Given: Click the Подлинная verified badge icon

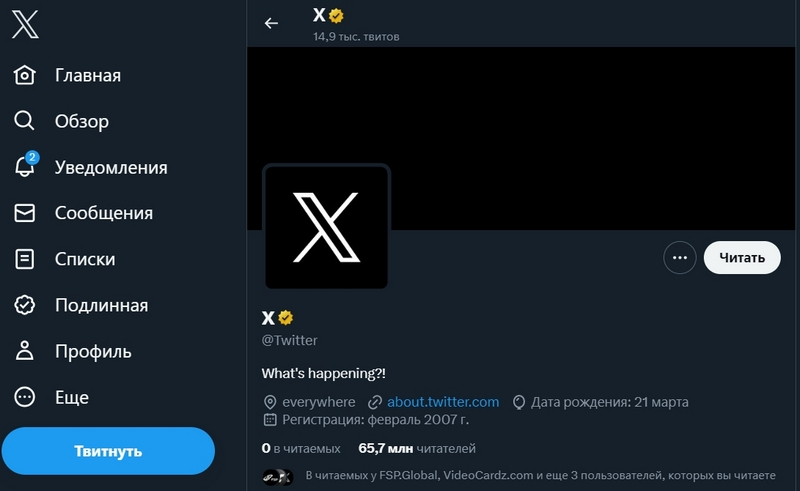Looking at the screenshot, I should (x=25, y=305).
